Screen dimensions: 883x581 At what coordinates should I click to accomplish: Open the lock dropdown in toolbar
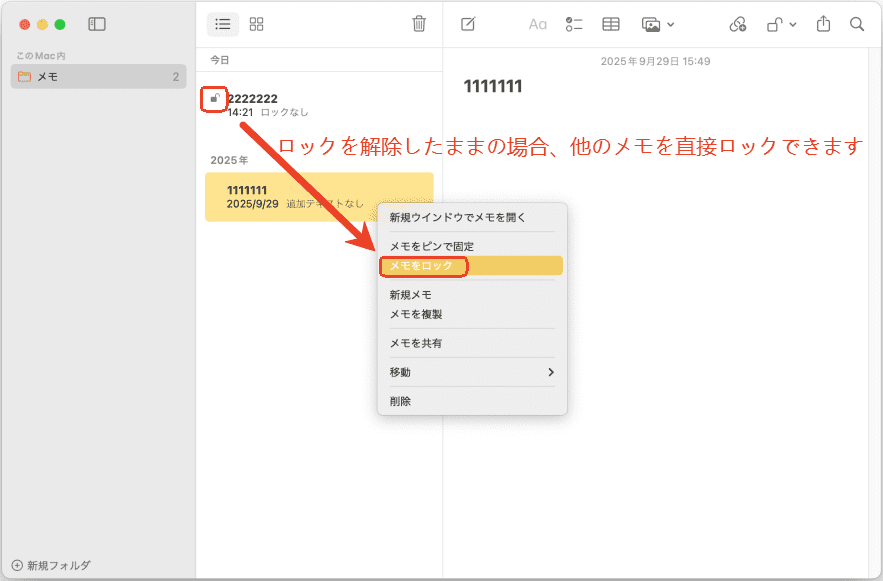tap(781, 24)
